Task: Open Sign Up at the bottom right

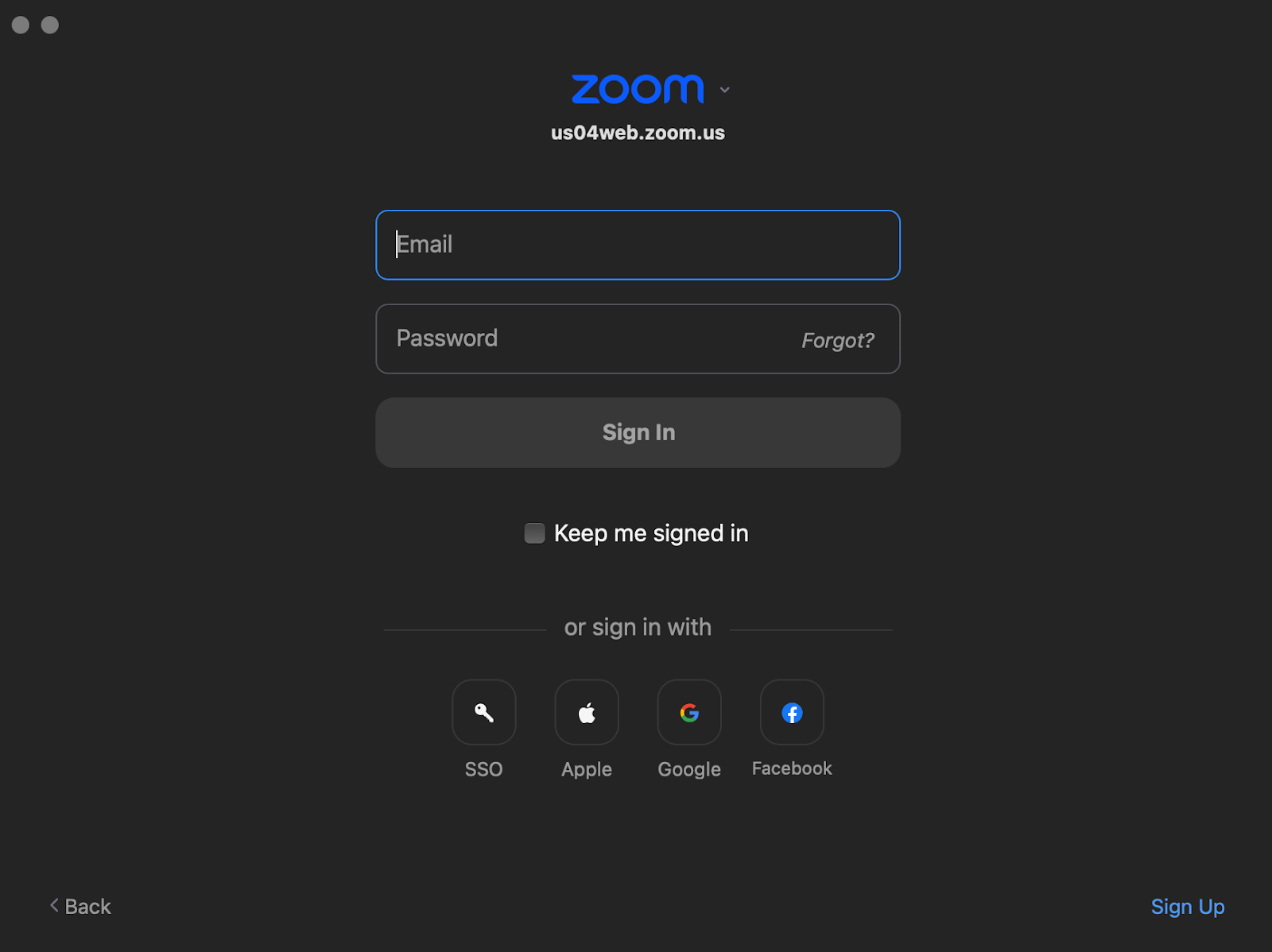Action: pyautogui.click(x=1187, y=906)
